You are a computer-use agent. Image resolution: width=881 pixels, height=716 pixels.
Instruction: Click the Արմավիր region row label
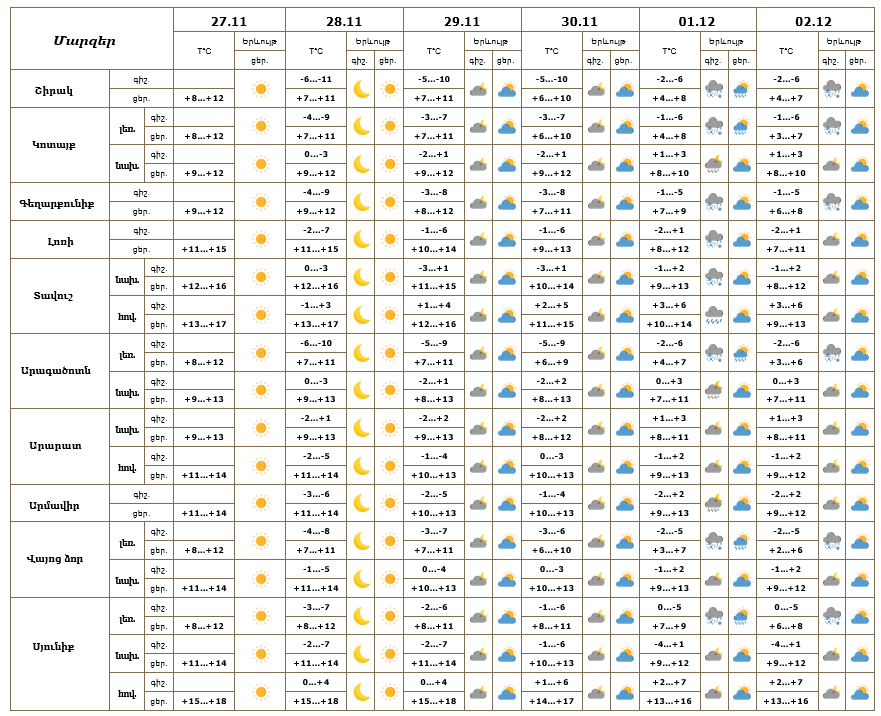pyautogui.click(x=61, y=504)
